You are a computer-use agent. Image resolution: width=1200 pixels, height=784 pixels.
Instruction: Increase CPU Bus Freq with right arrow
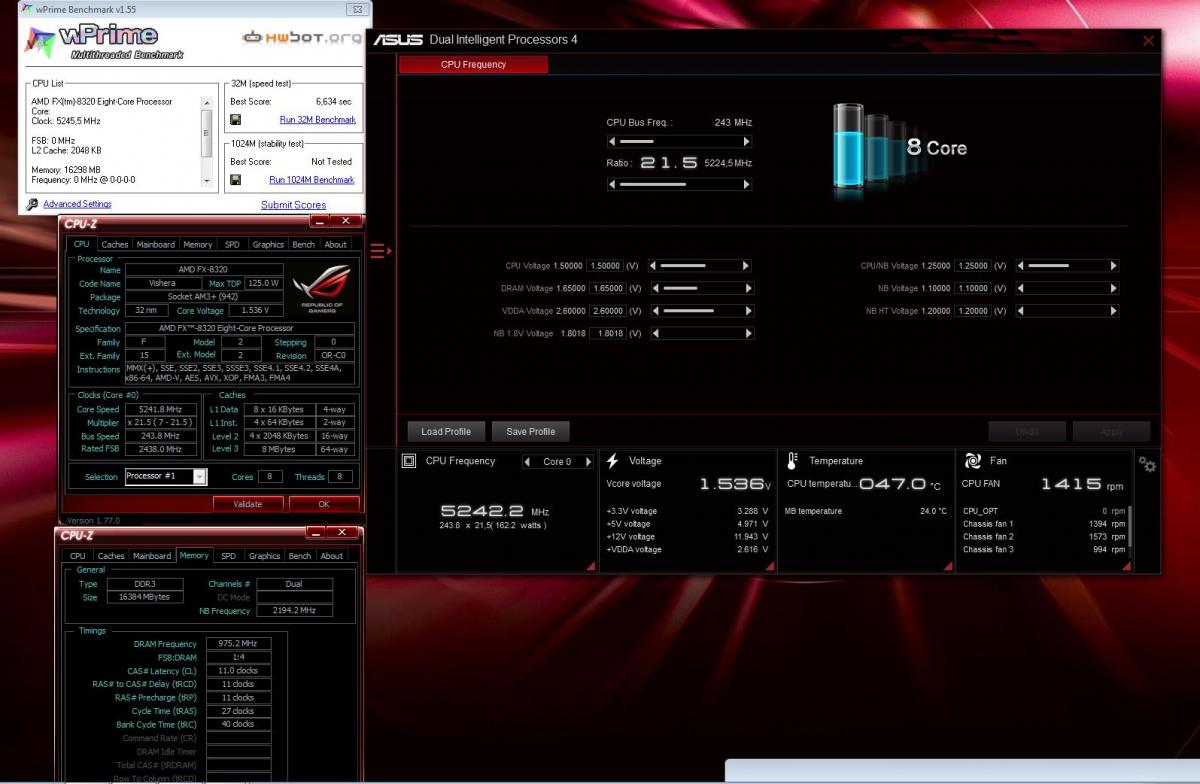pos(747,141)
